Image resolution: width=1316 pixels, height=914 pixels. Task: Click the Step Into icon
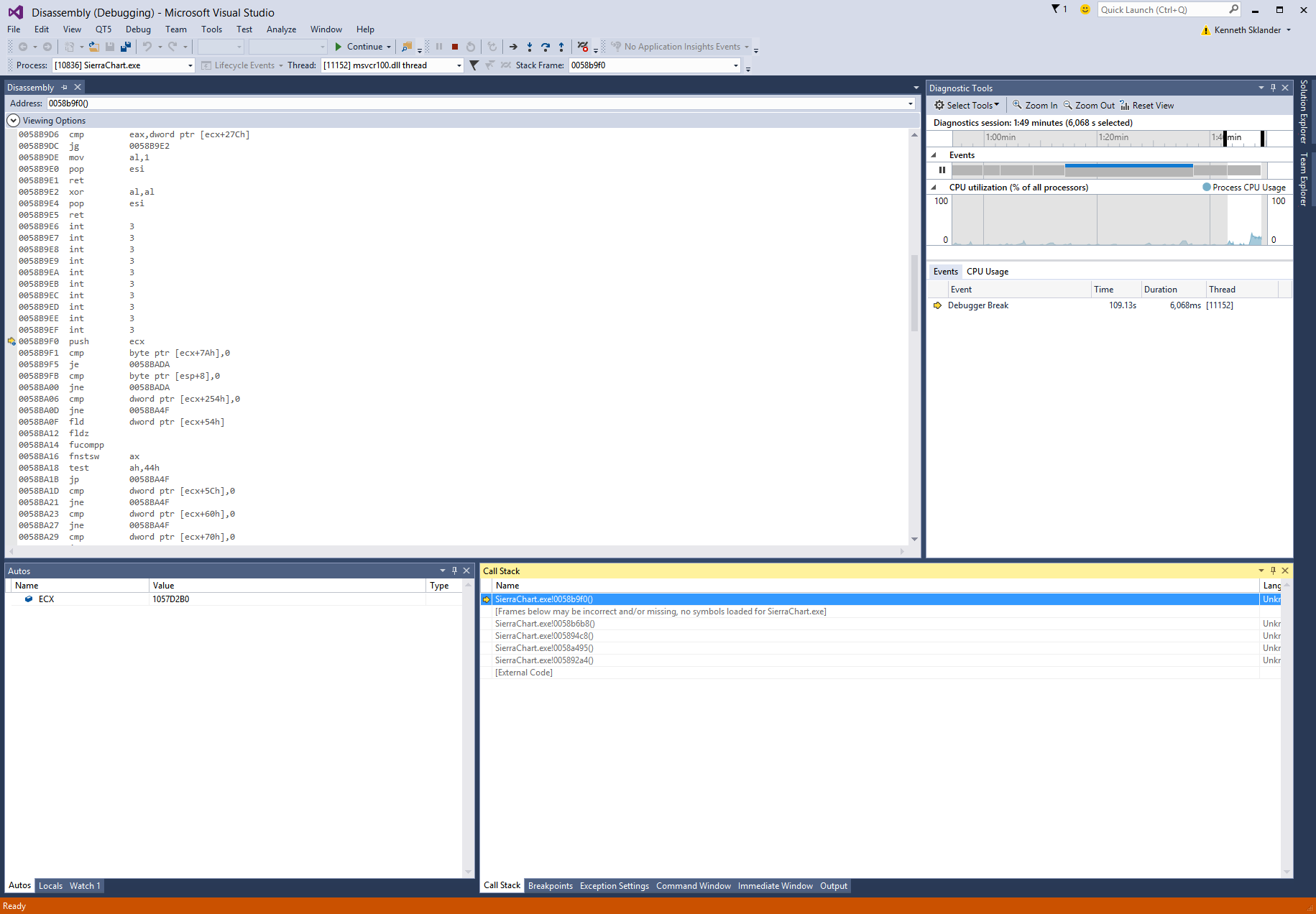(x=530, y=47)
